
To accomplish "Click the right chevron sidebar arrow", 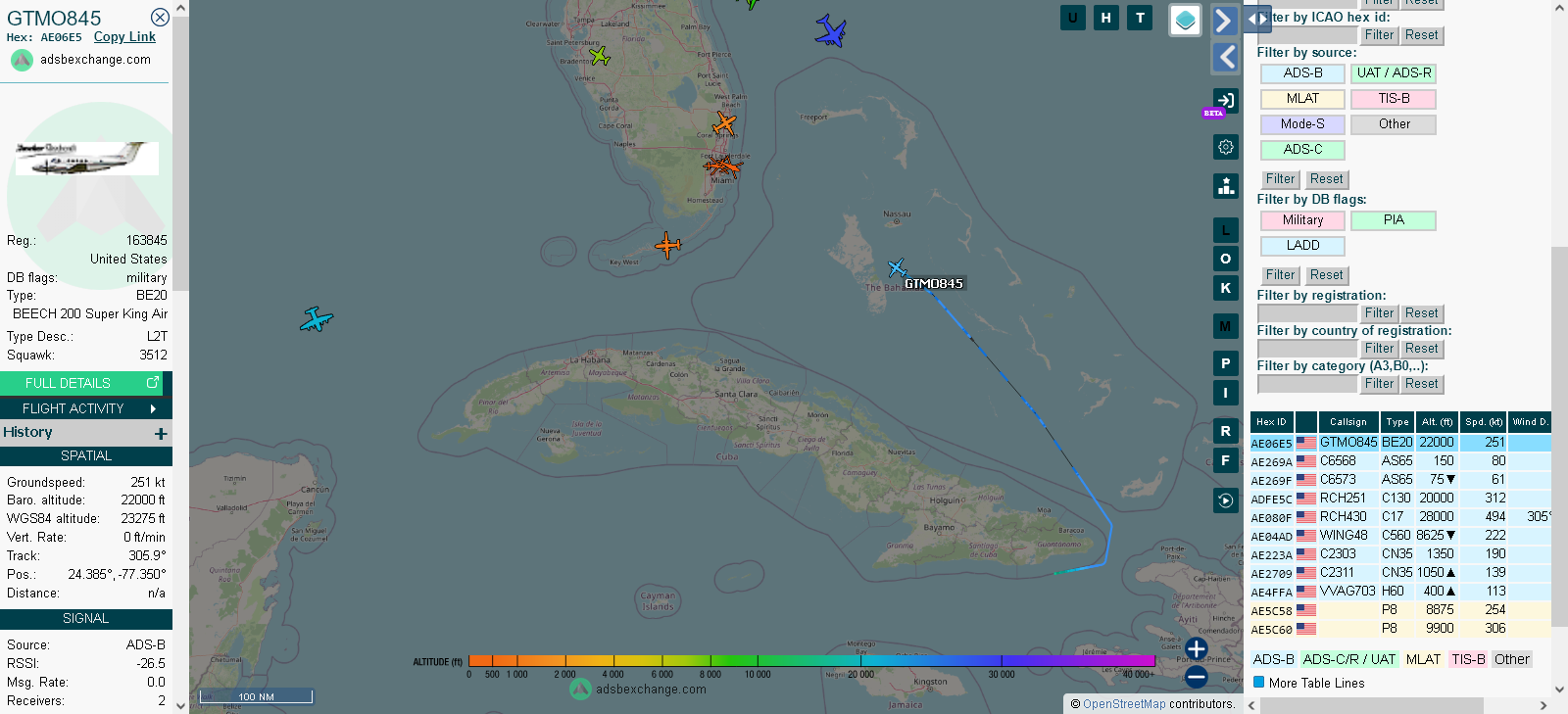I will tap(1225, 21).
